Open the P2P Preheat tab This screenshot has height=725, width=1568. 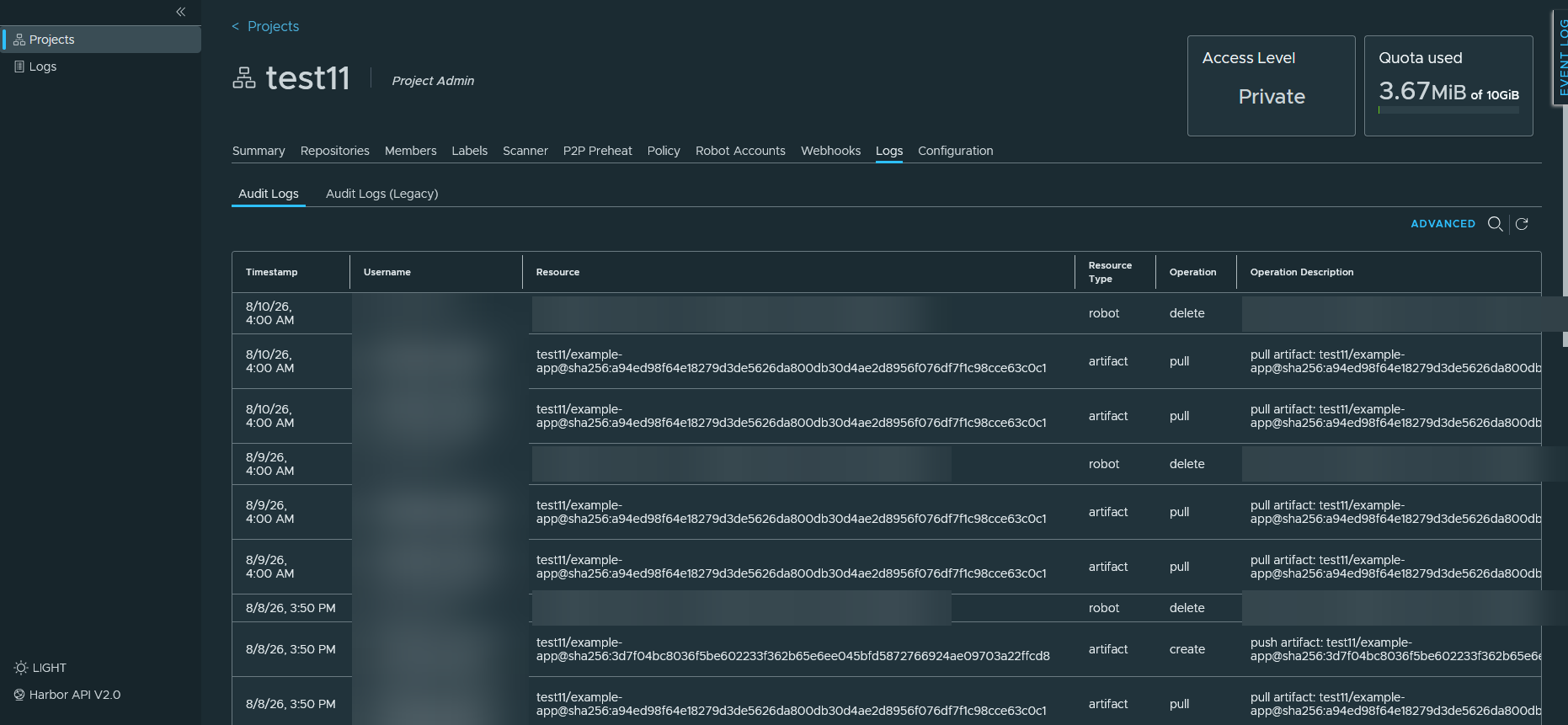click(597, 151)
